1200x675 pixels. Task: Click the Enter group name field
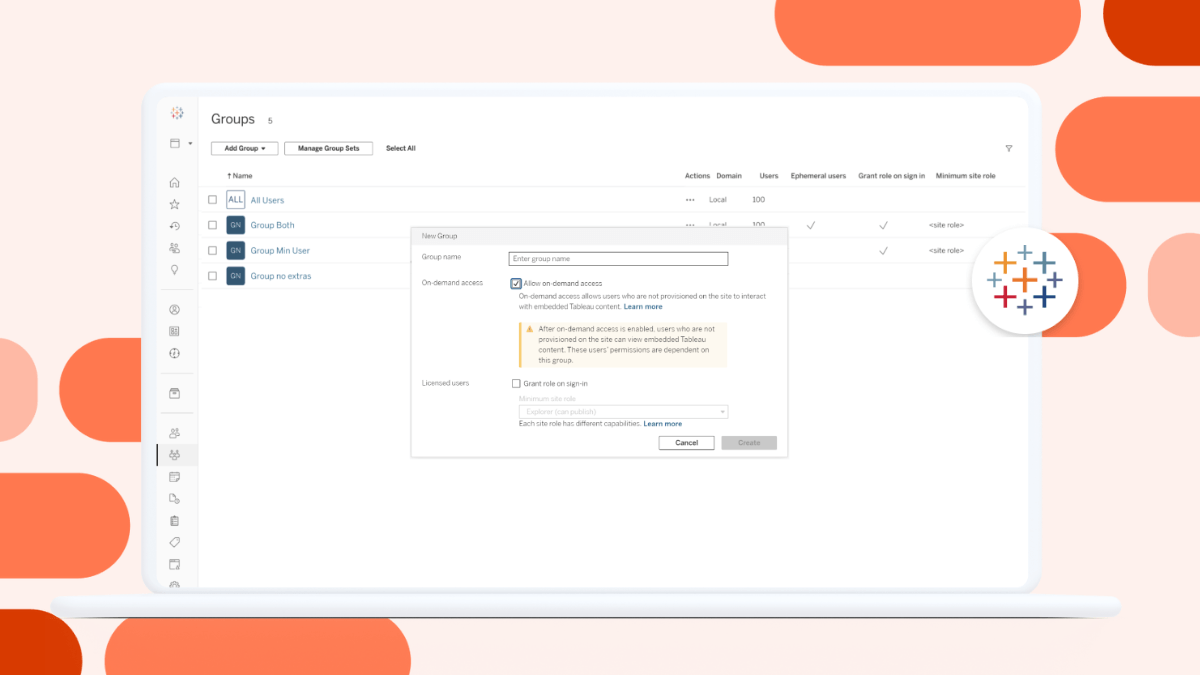(x=618, y=259)
